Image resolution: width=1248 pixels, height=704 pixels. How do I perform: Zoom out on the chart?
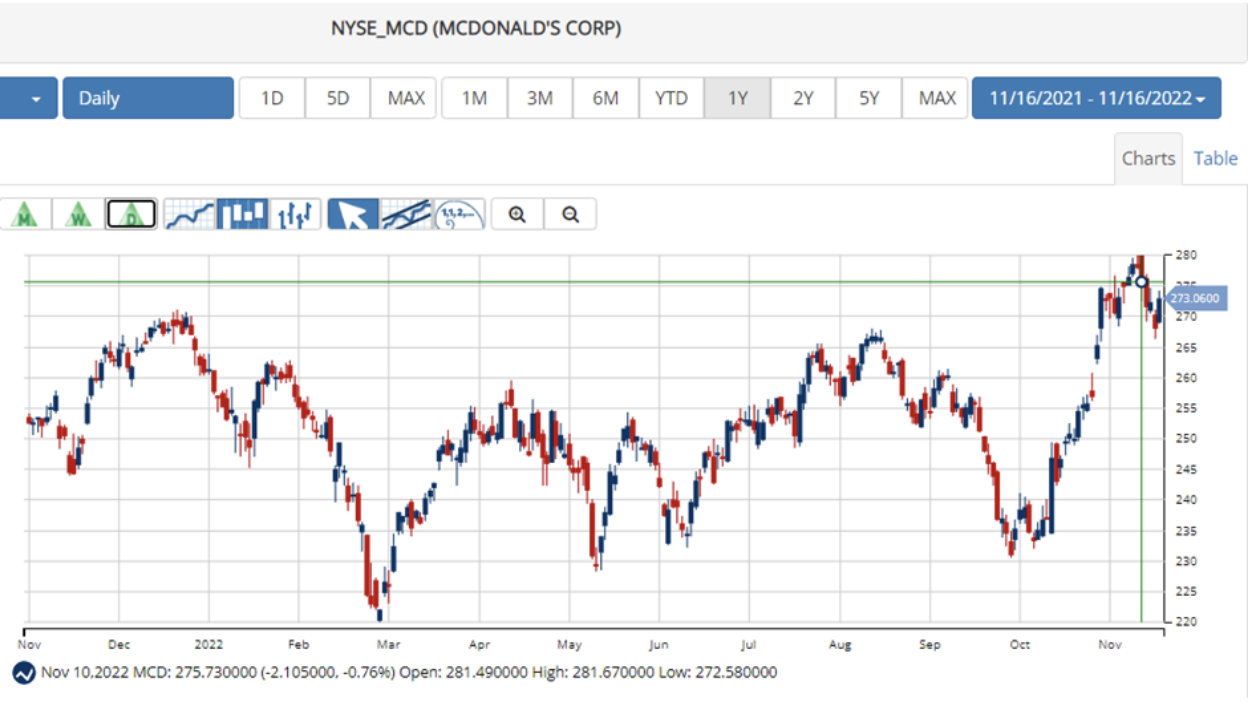570,214
